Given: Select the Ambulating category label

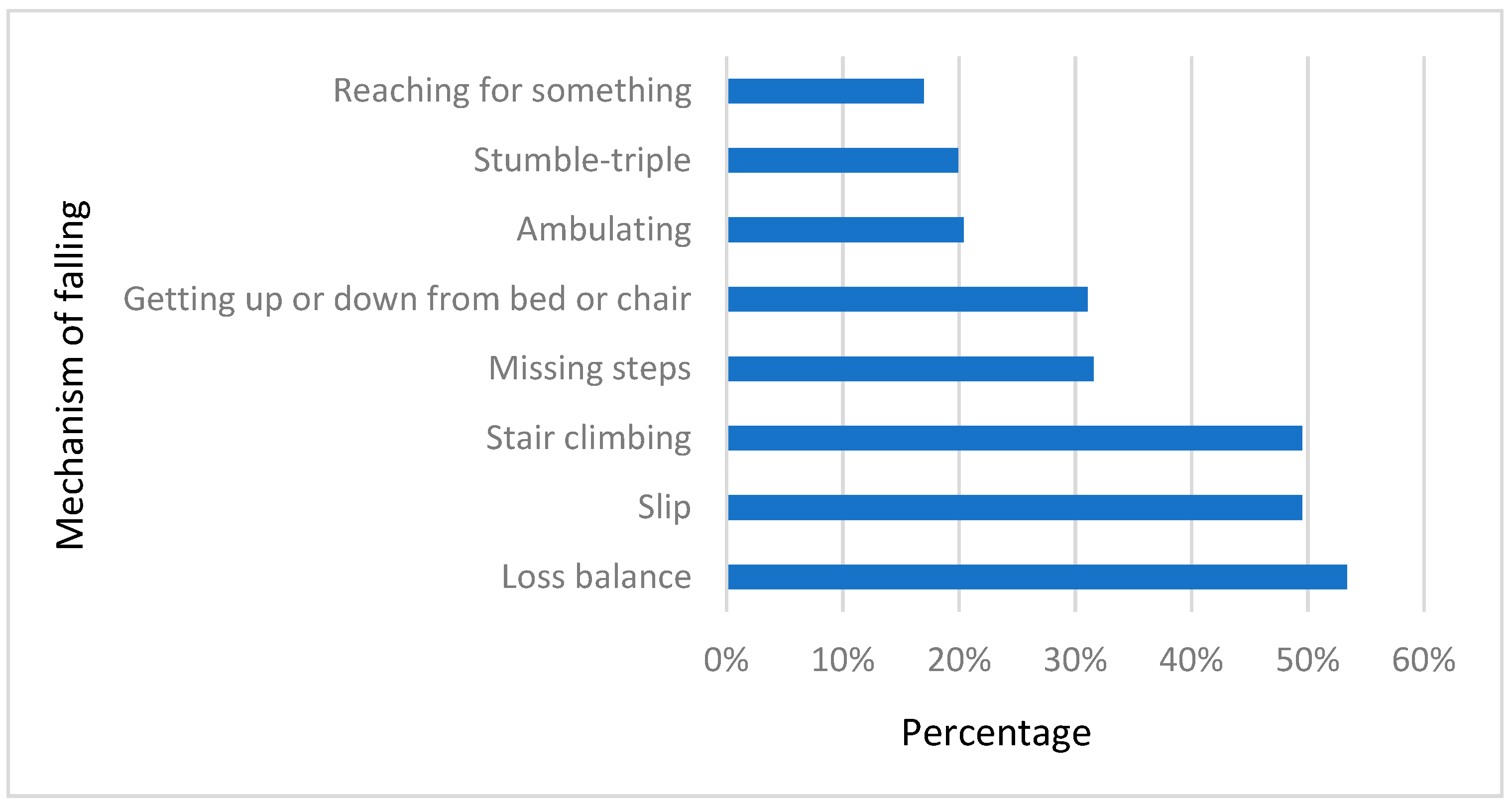Looking at the screenshot, I should click(603, 230).
